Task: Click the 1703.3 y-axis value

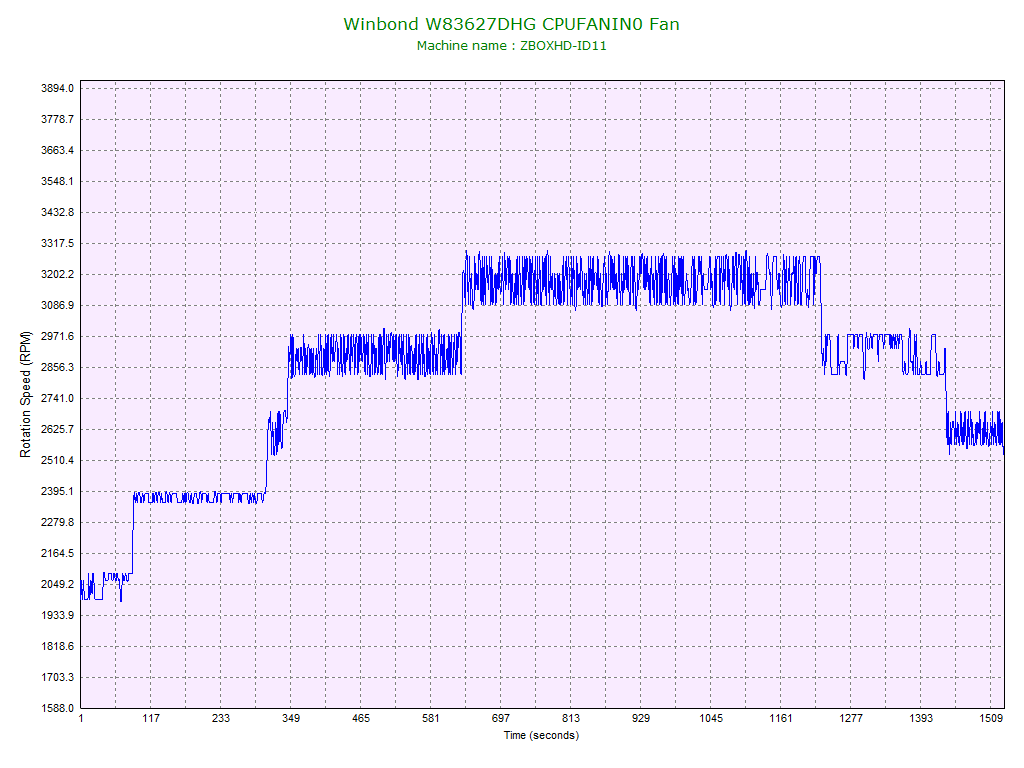Action: [x=57, y=677]
